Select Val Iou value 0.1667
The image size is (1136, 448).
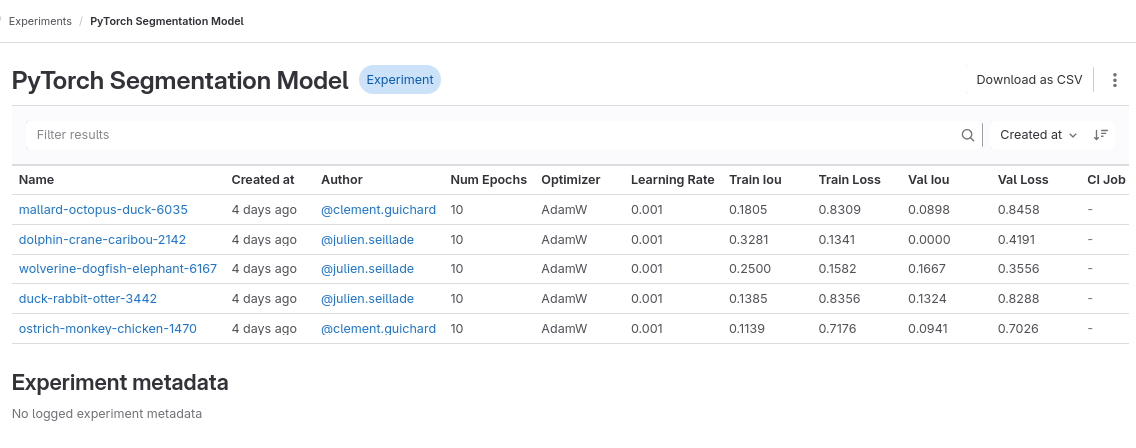pyautogui.click(x=927, y=269)
